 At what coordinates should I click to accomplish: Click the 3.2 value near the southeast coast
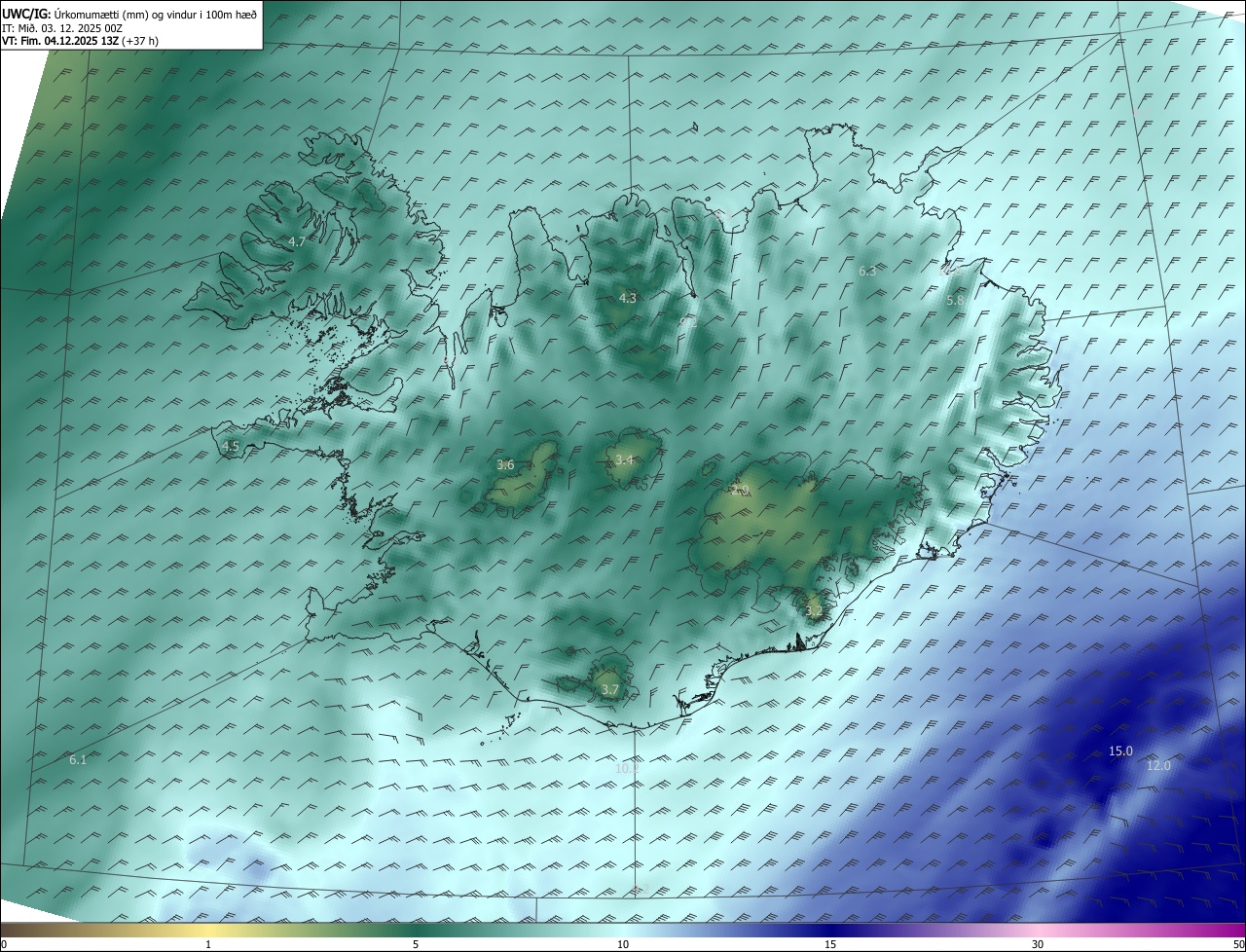[x=814, y=611]
